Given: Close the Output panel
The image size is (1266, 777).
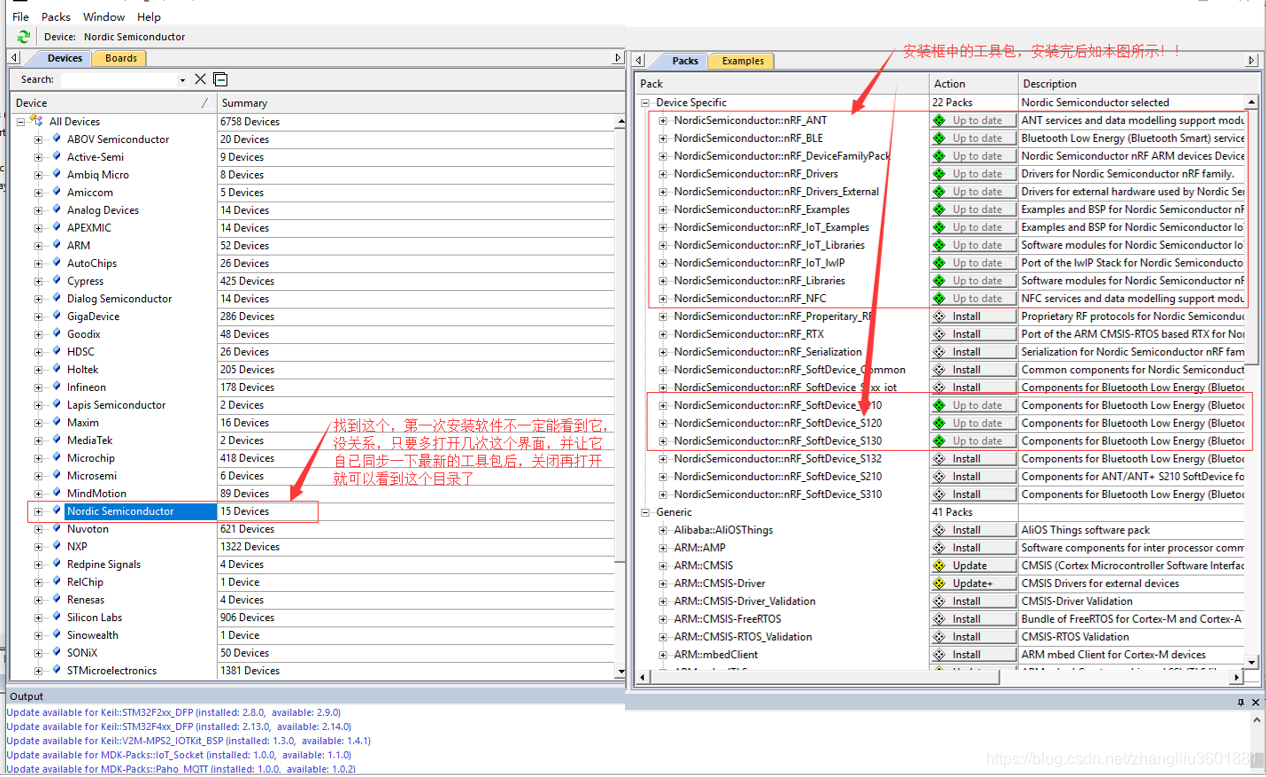Looking at the screenshot, I should pos(1256,703).
